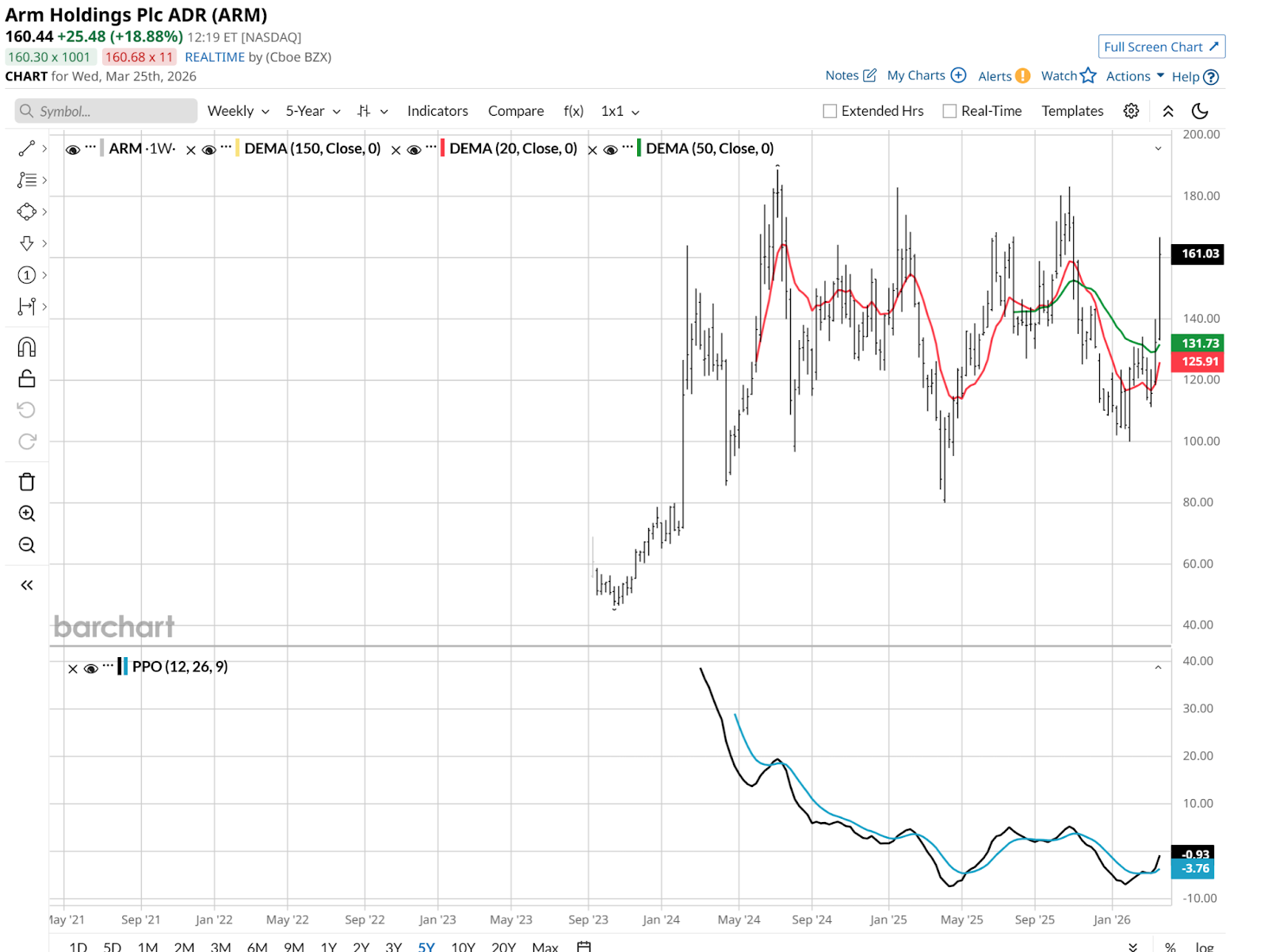
Task: Open the 1x1 grid layout dropdown
Action: tap(620, 111)
